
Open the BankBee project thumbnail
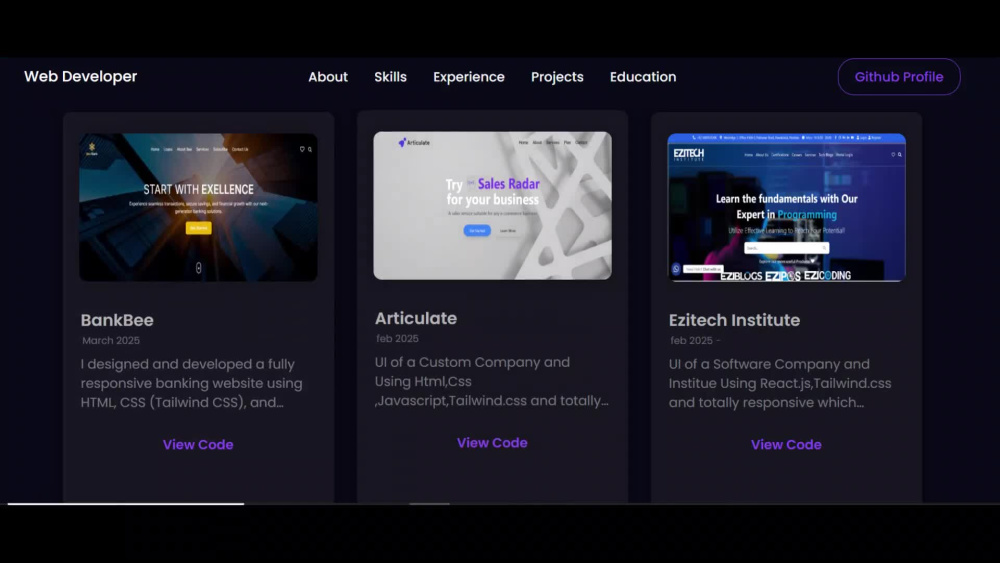click(198, 207)
